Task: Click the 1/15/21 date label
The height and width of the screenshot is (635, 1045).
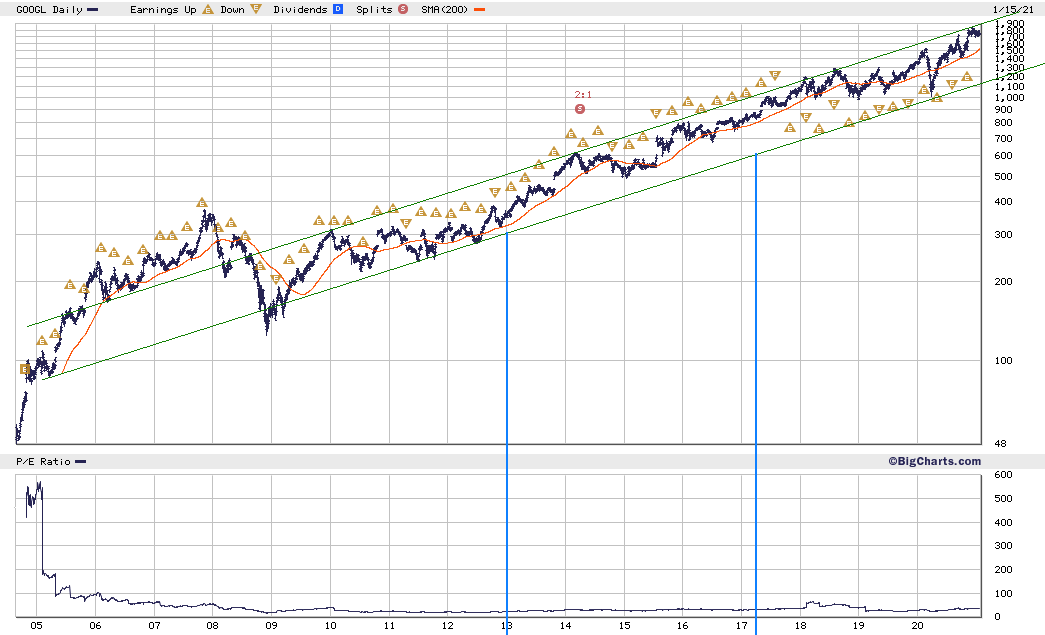Action: pos(1013,9)
